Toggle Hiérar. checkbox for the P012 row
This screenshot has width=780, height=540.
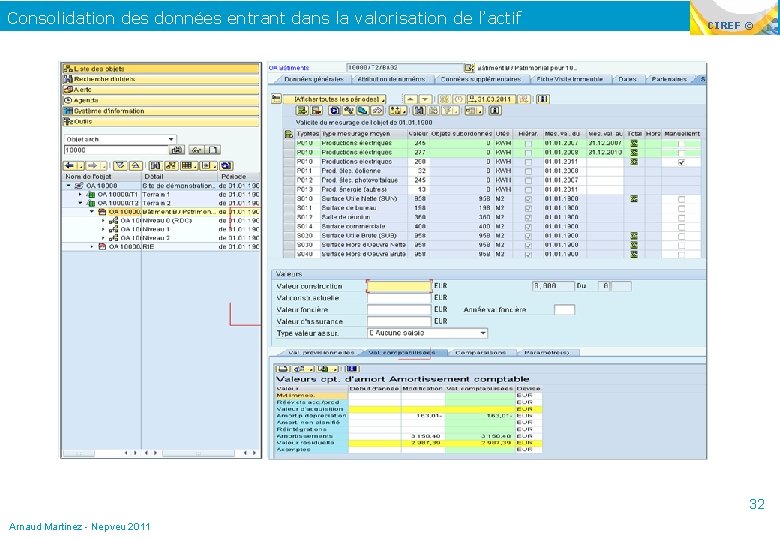coord(528,180)
